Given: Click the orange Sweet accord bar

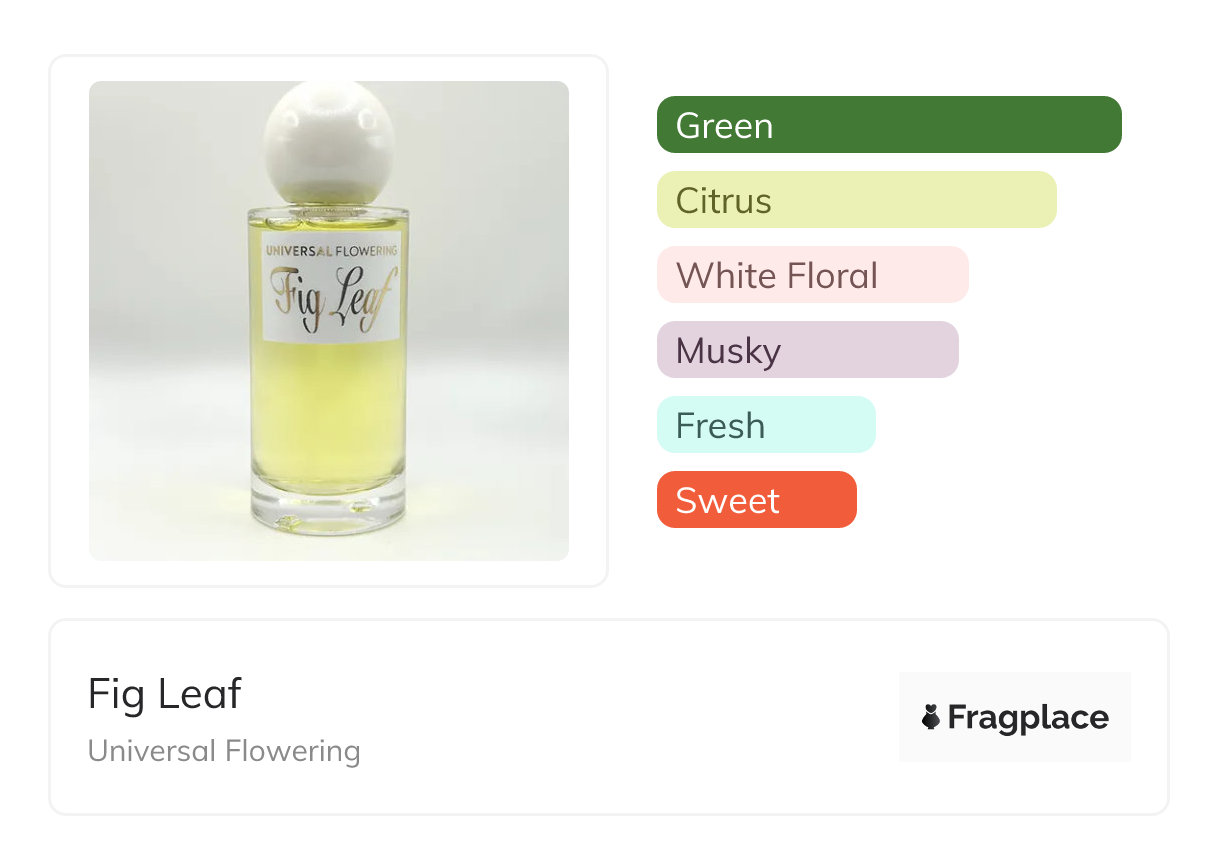Looking at the screenshot, I should [756, 500].
